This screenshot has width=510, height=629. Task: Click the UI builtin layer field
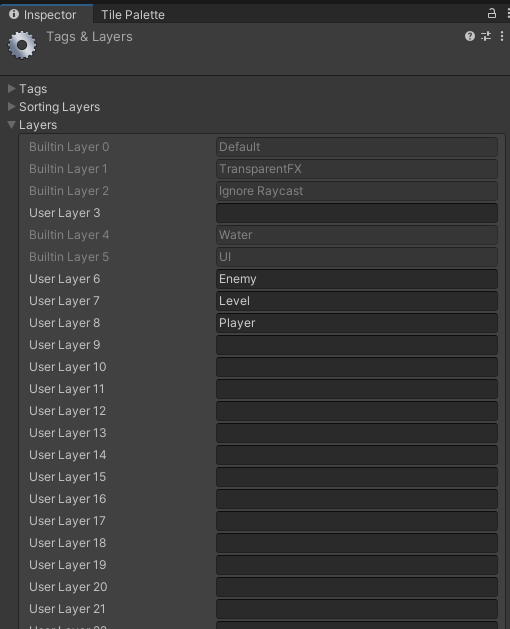coord(357,257)
